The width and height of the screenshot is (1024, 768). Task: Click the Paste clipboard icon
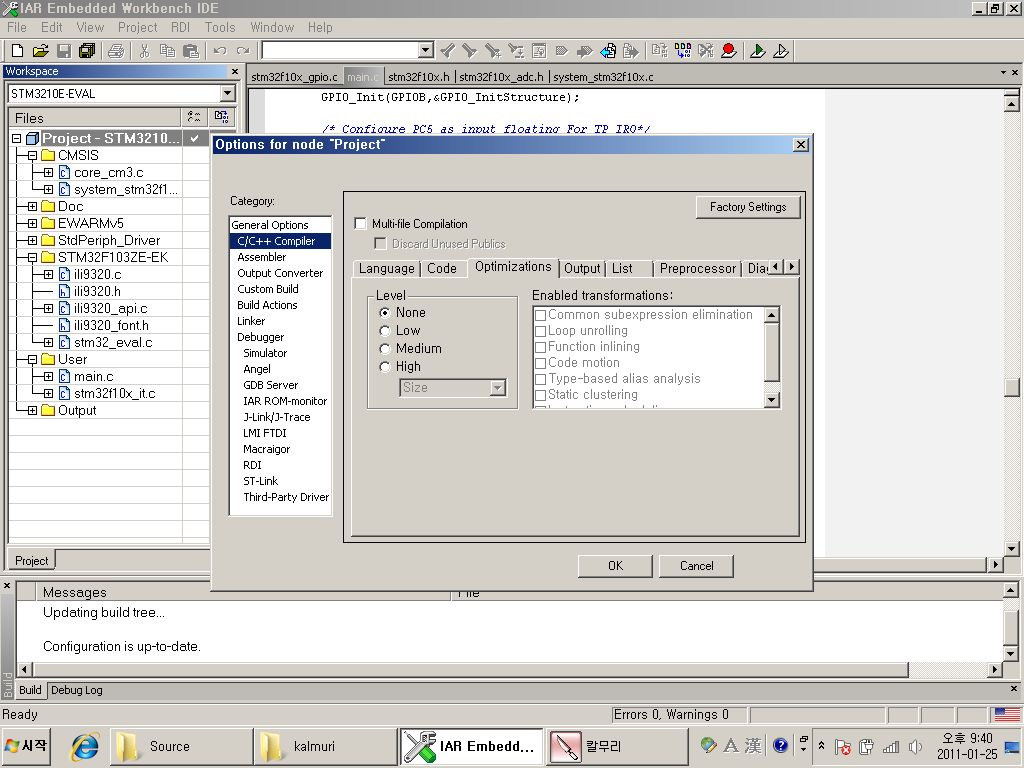coord(191,50)
